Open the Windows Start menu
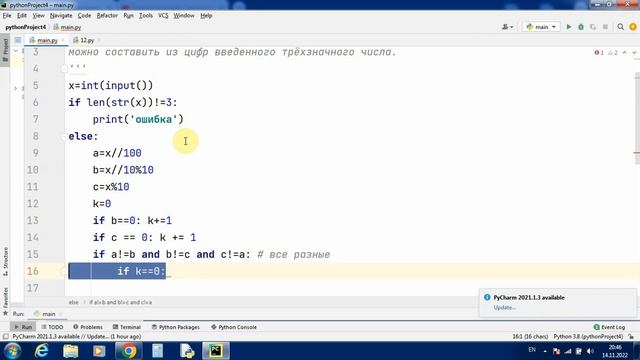The image size is (640, 360). point(12,351)
